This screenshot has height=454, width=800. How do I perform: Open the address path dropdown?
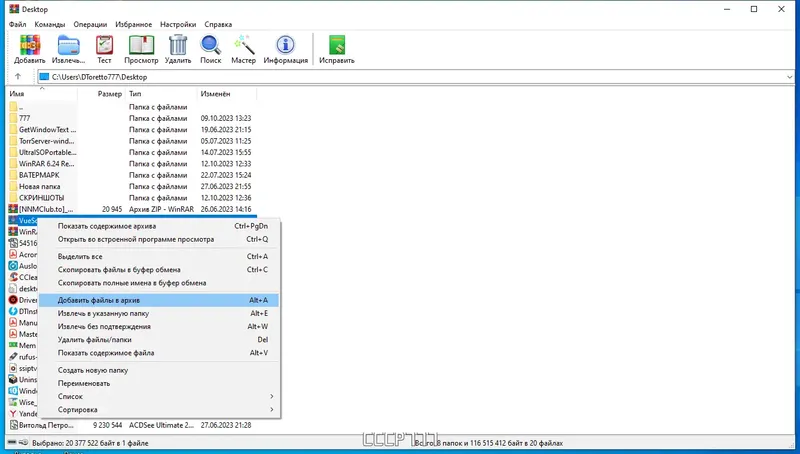(789, 77)
